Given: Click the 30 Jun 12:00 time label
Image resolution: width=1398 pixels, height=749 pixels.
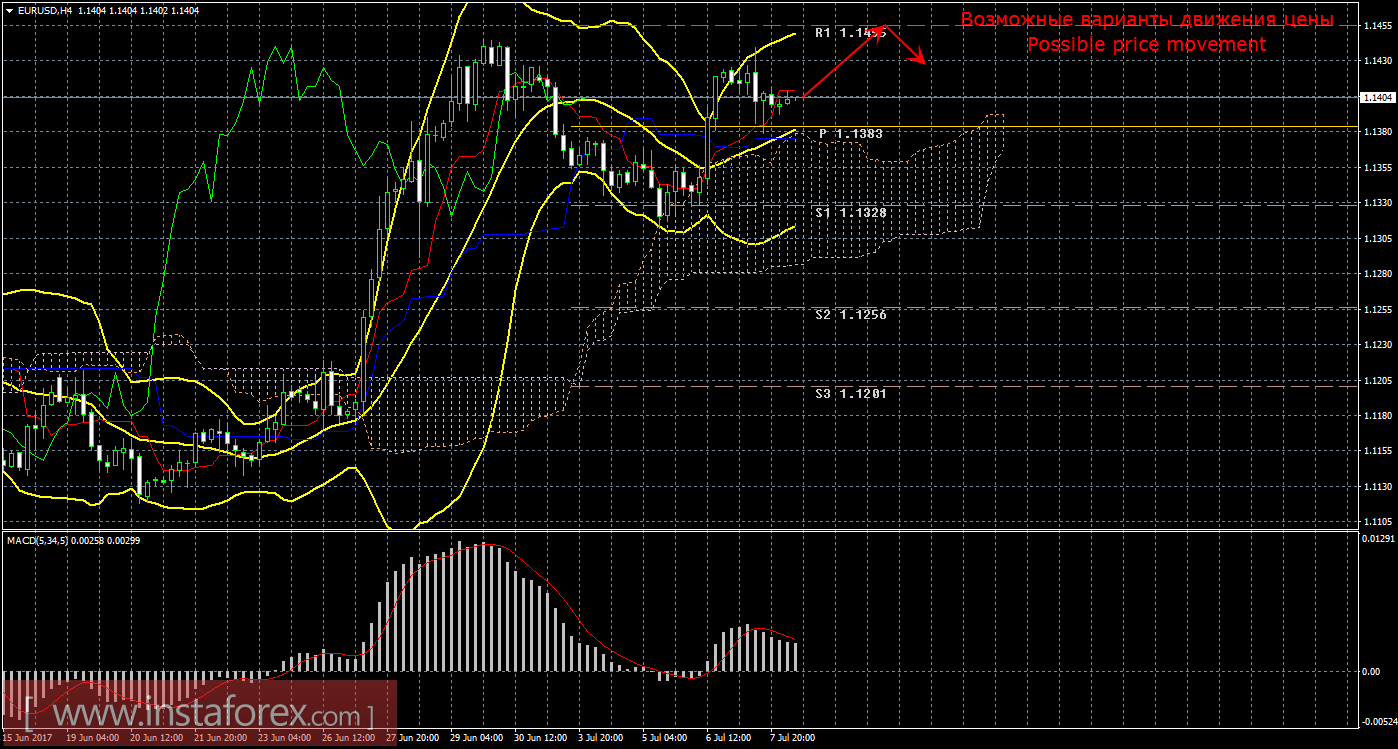Looking at the screenshot, I should tap(539, 738).
